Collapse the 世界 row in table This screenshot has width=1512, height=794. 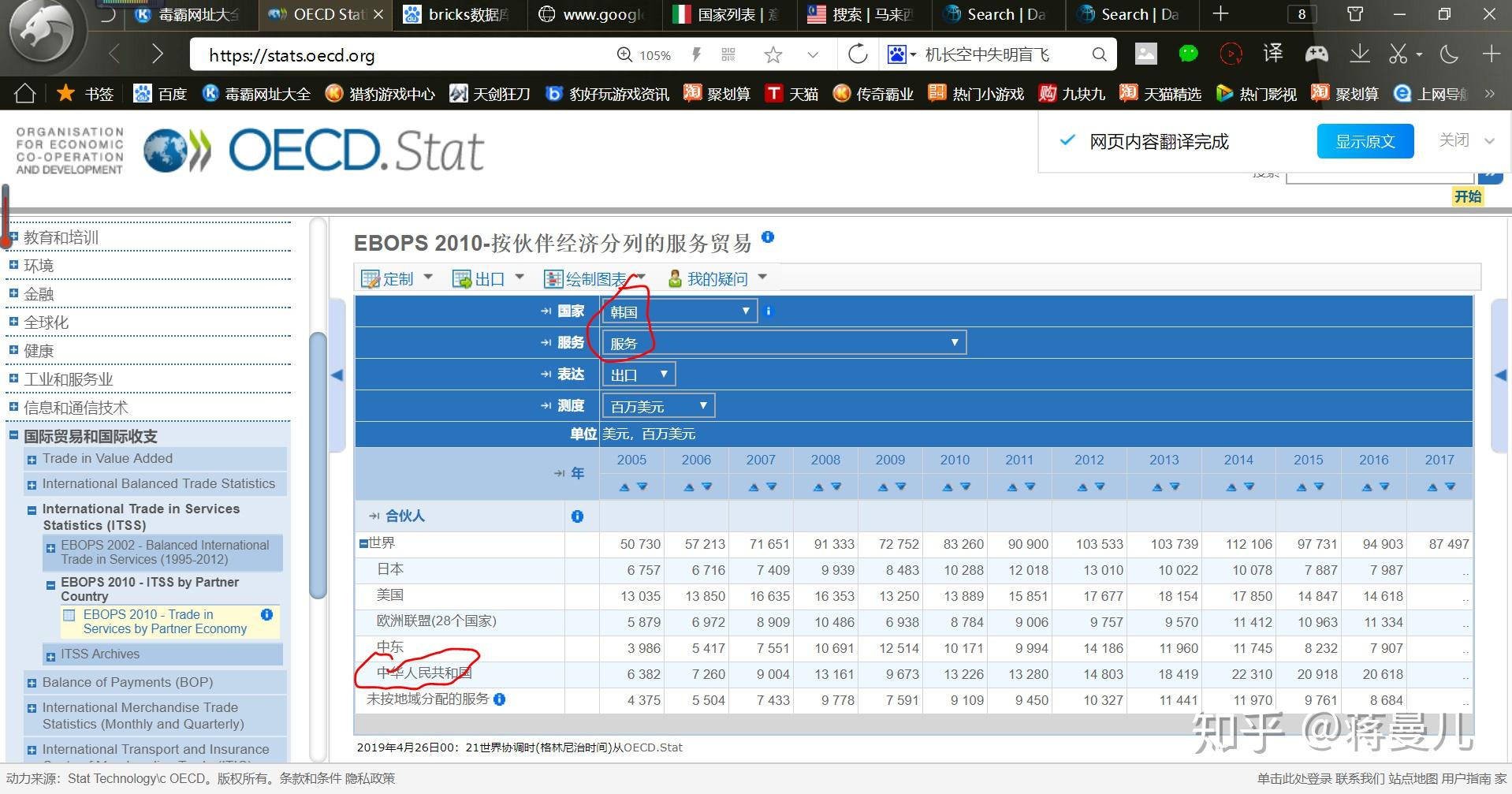[363, 543]
